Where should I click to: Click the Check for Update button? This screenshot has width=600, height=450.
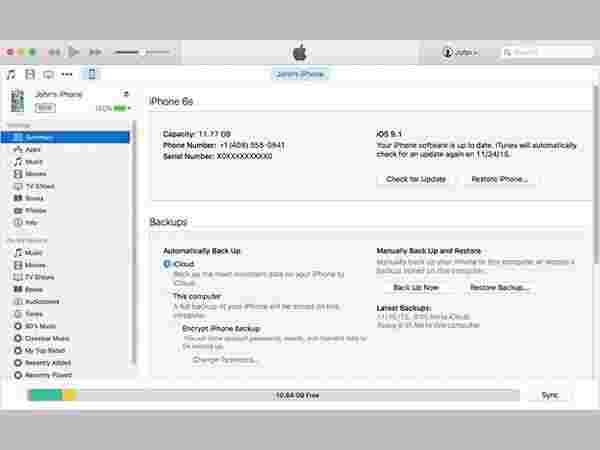[x=416, y=179]
